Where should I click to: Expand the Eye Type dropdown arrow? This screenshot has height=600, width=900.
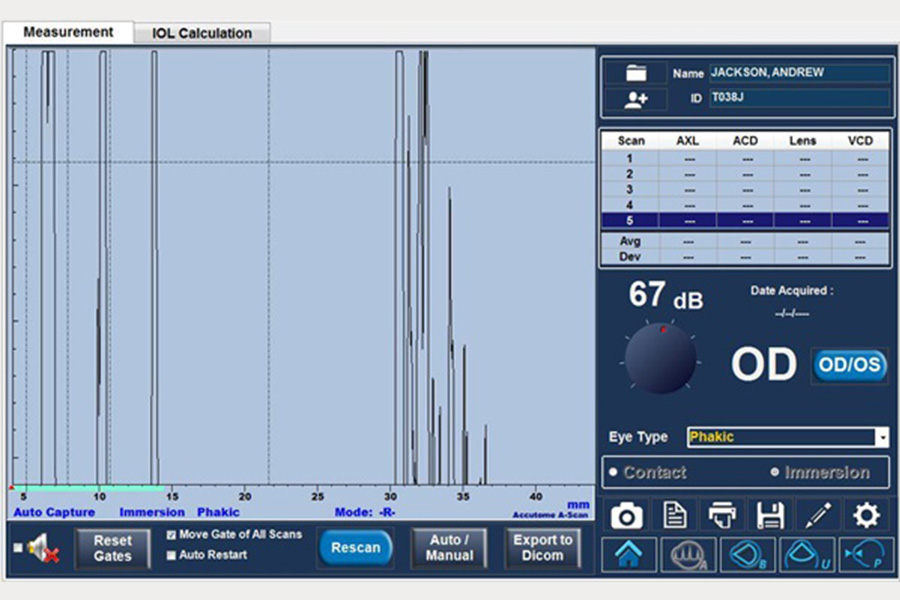[x=882, y=438]
